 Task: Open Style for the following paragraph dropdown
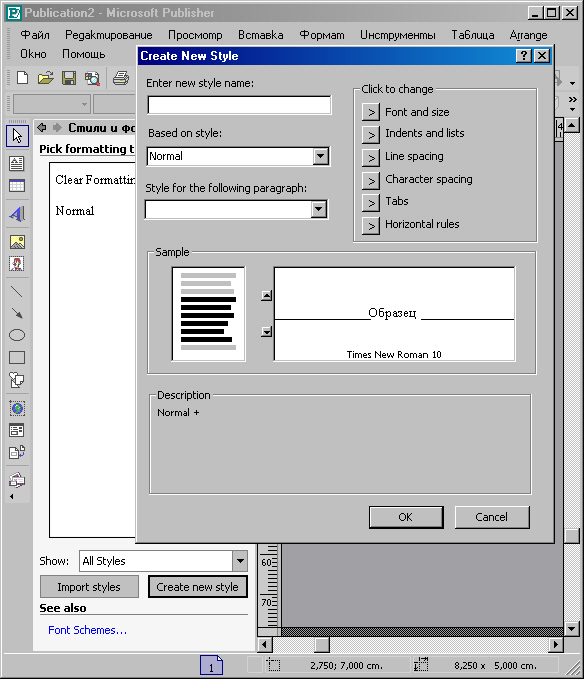tap(319, 210)
